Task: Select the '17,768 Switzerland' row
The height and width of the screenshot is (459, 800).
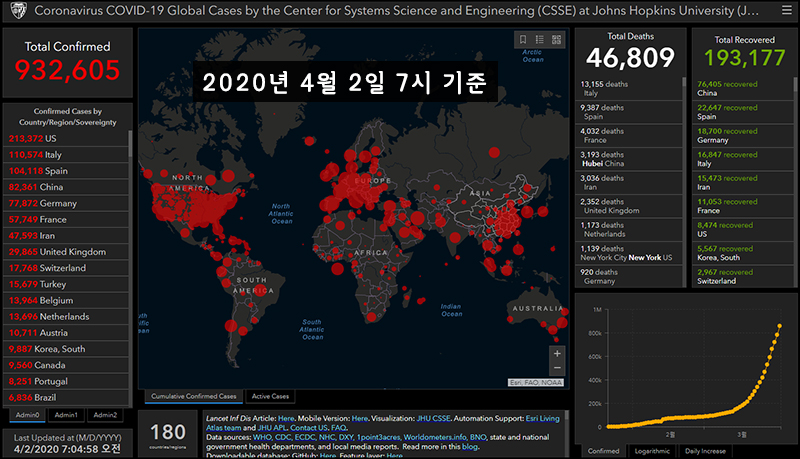Action: [66, 268]
